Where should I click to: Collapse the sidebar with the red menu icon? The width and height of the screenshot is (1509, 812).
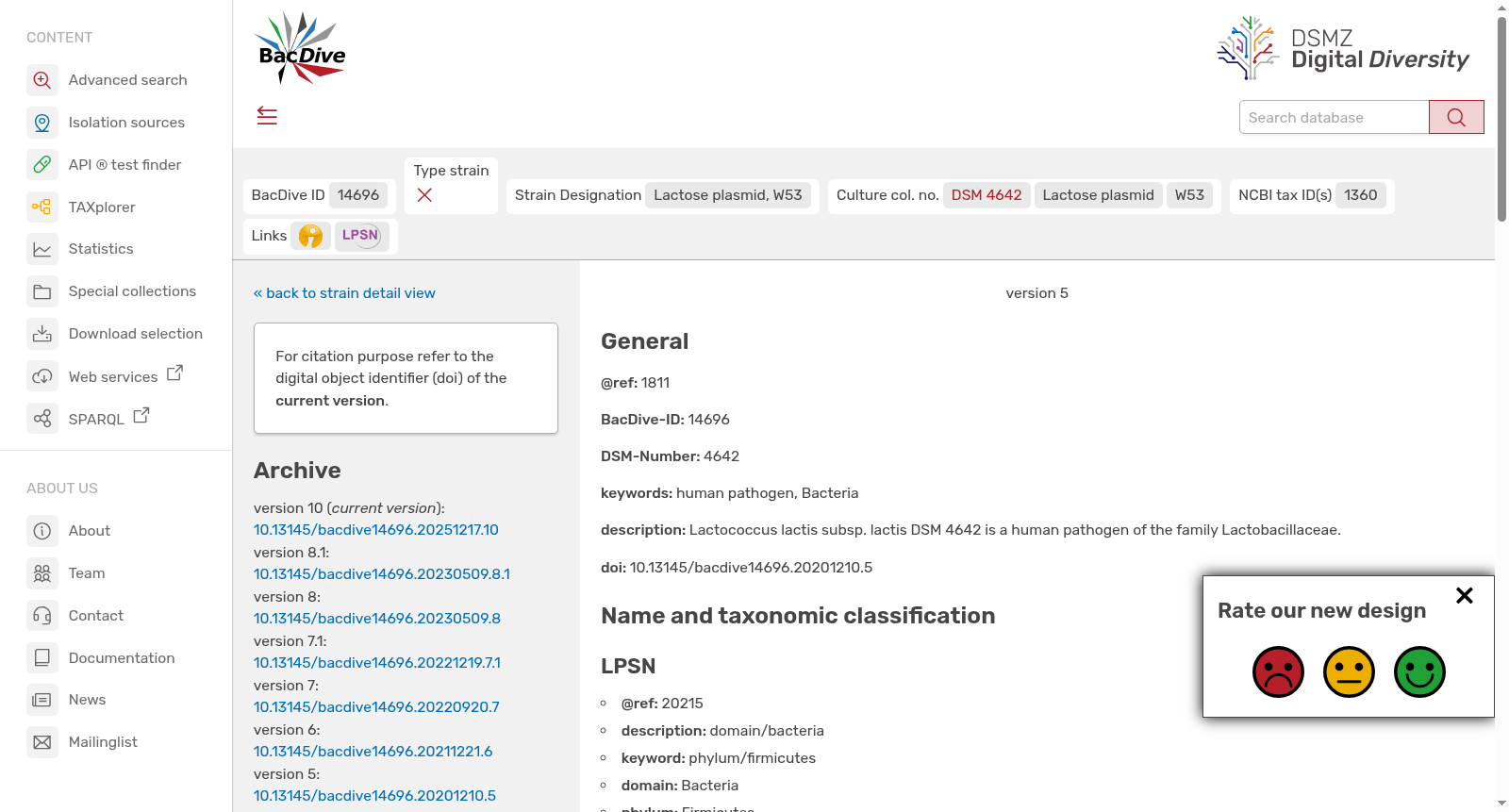(267, 116)
